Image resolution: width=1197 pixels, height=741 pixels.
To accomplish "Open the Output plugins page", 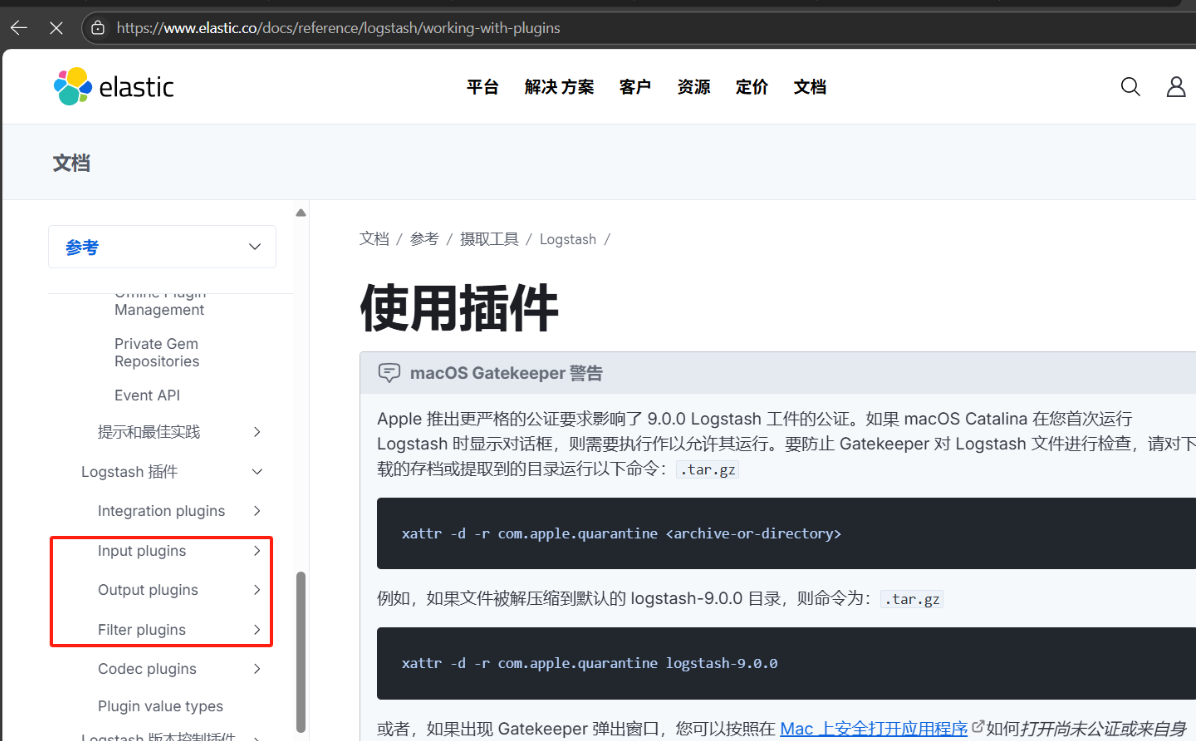I will 148,590.
